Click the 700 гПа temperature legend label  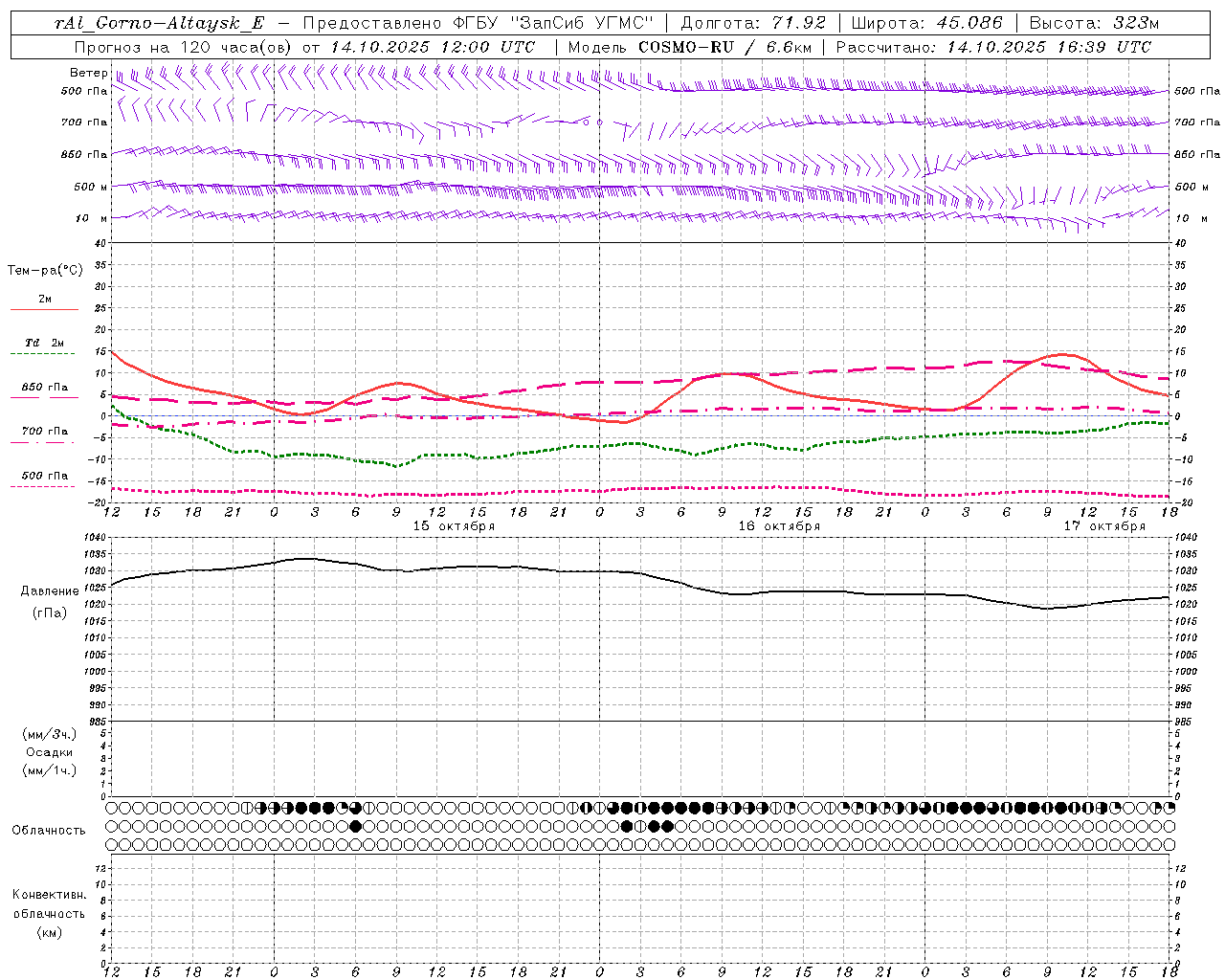coord(45,432)
